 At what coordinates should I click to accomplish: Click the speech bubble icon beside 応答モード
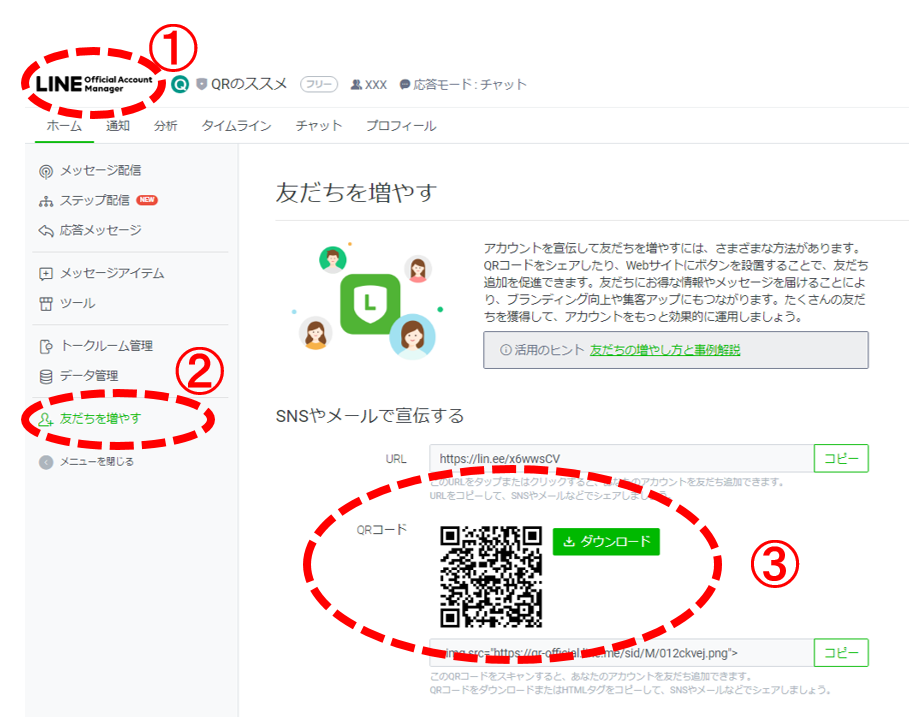click(x=405, y=85)
